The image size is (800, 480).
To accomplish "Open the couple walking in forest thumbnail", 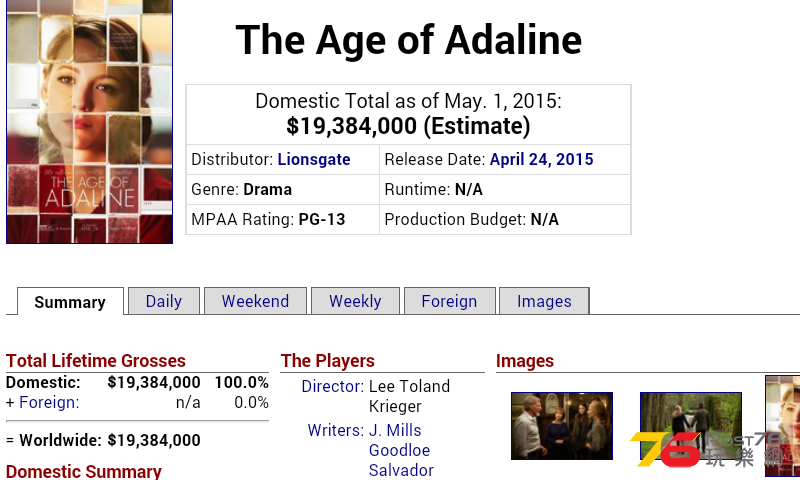I will (x=691, y=426).
